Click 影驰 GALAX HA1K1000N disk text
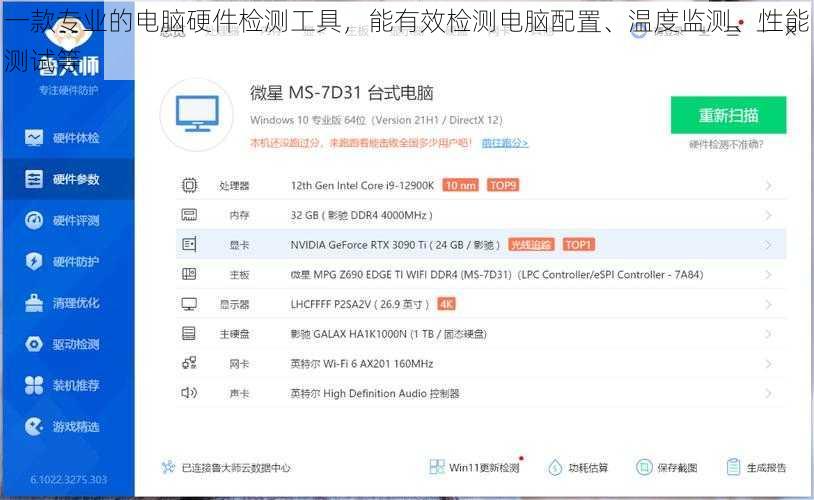 388,334
